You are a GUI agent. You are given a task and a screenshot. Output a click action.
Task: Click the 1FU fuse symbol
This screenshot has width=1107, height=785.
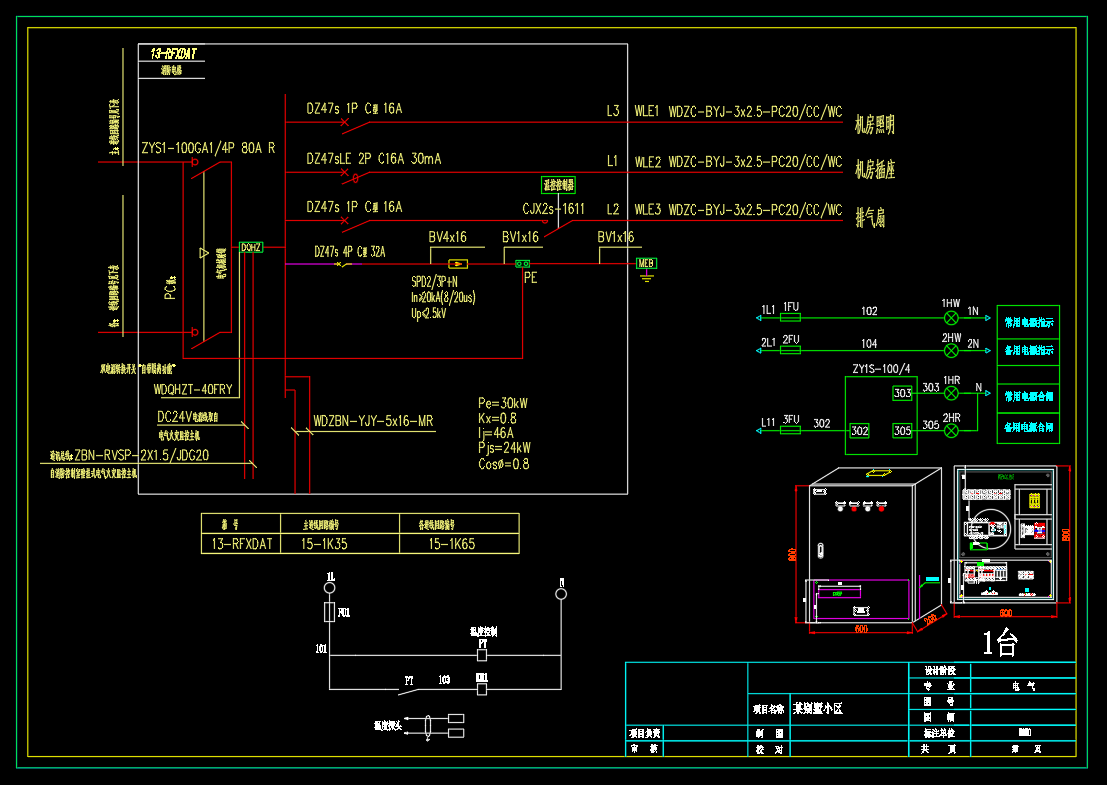pos(790,318)
